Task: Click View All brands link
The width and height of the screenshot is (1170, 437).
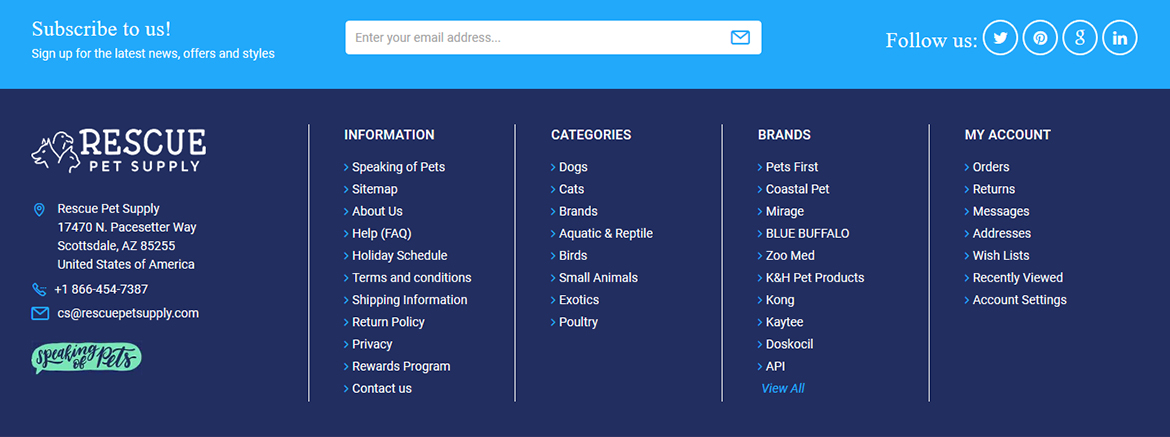Action: (x=783, y=389)
